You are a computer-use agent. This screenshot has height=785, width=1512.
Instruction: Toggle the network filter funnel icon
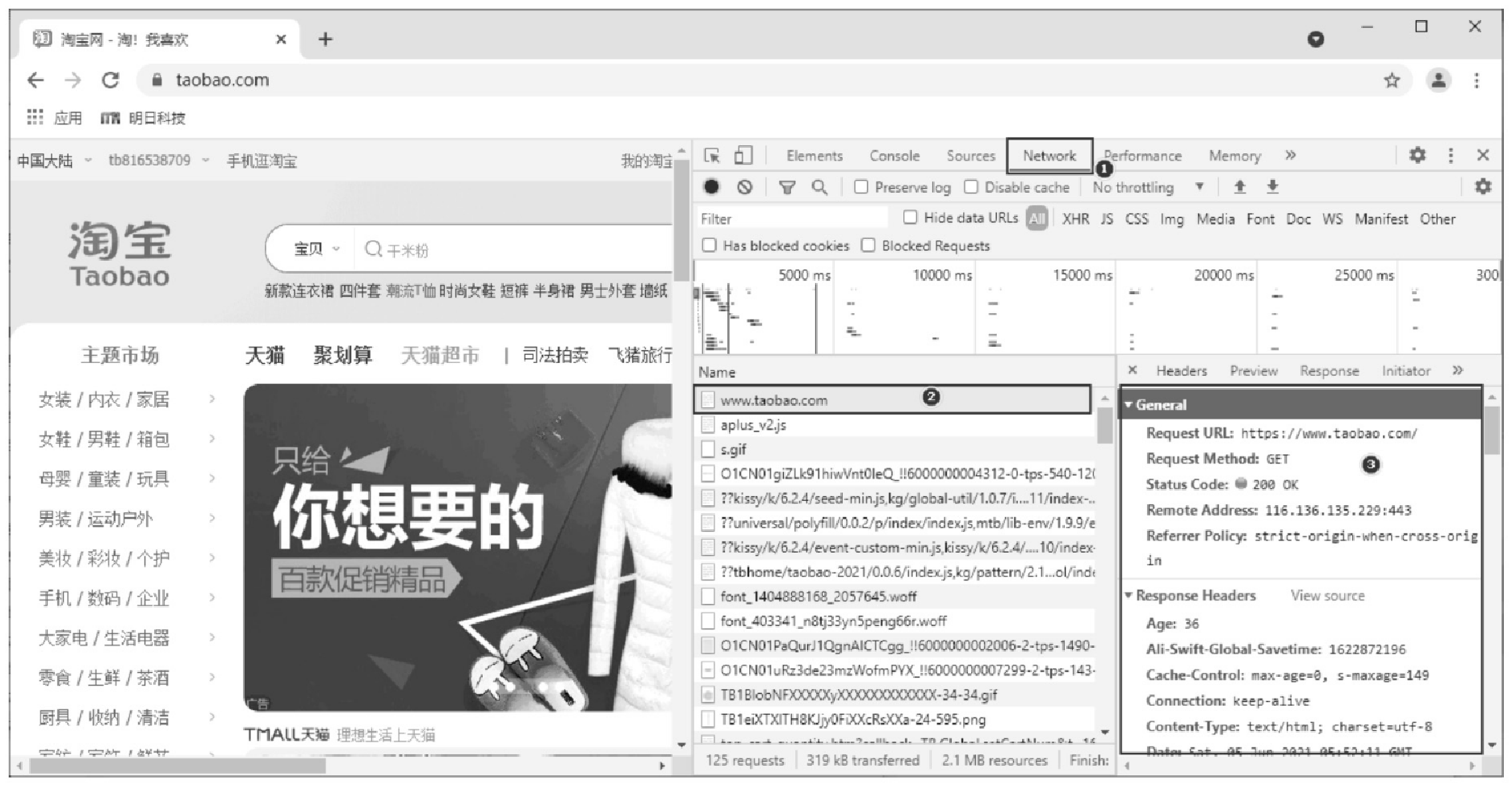pyautogui.click(x=787, y=188)
